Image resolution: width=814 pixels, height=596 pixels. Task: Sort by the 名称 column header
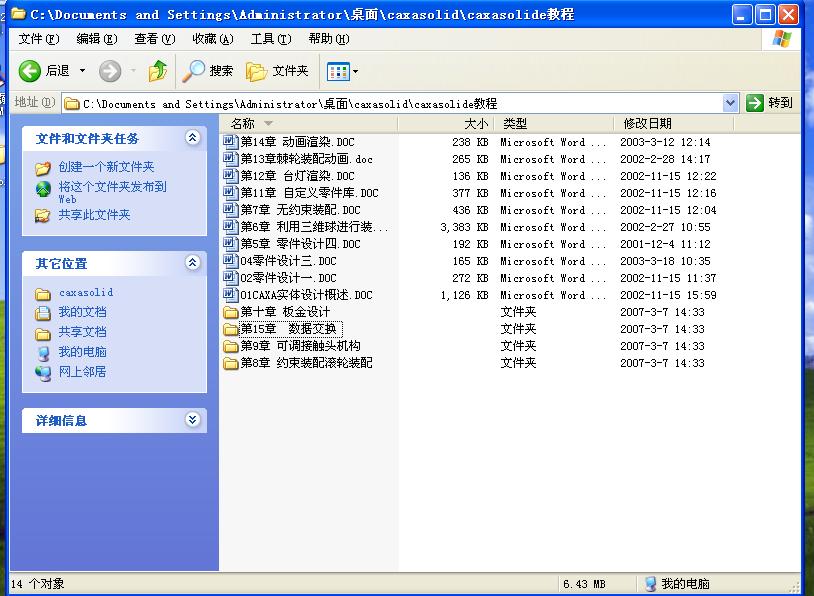309,124
